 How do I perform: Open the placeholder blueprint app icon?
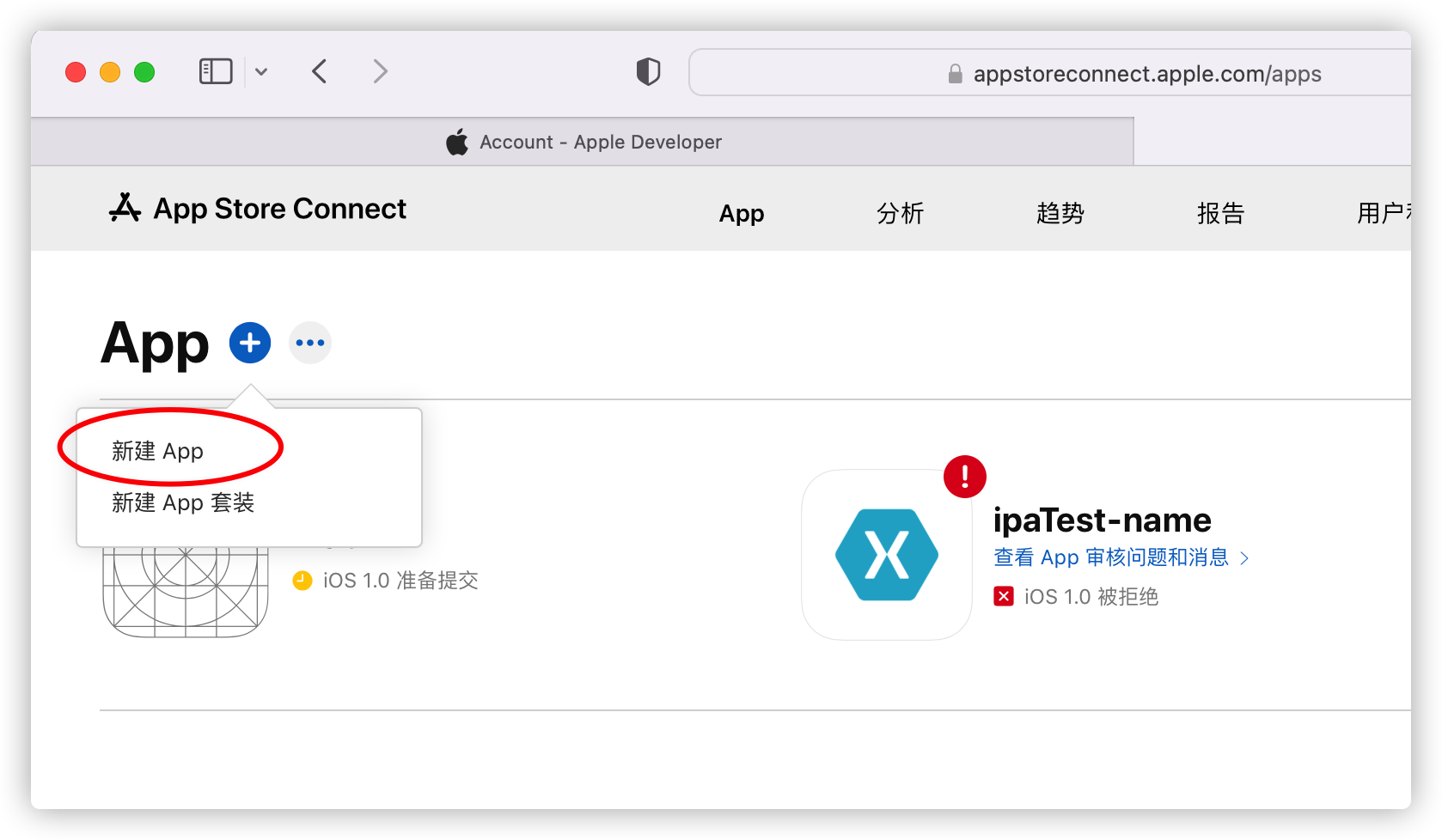(x=186, y=592)
